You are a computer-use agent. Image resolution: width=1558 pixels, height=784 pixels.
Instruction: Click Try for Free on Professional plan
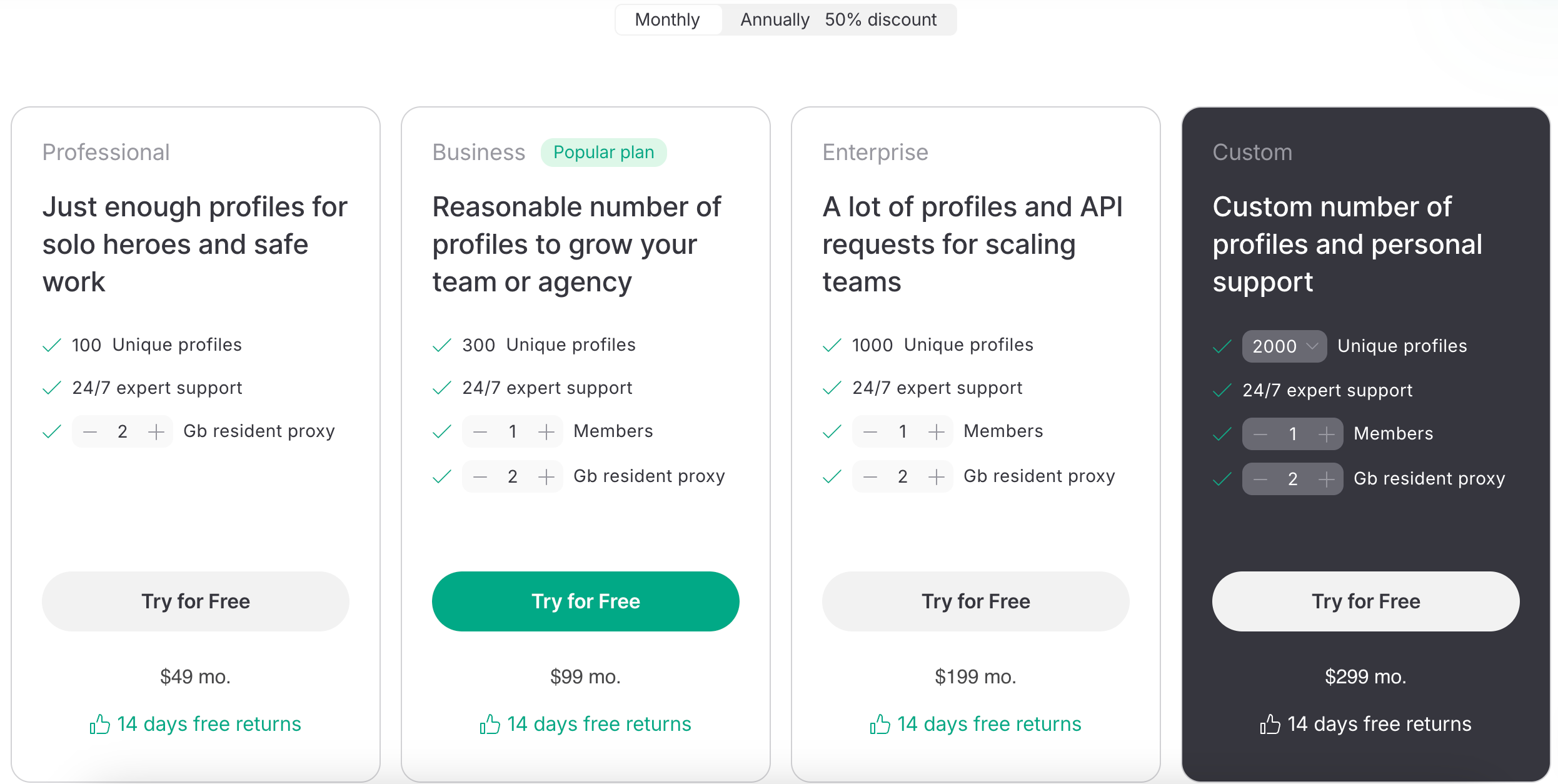point(195,601)
